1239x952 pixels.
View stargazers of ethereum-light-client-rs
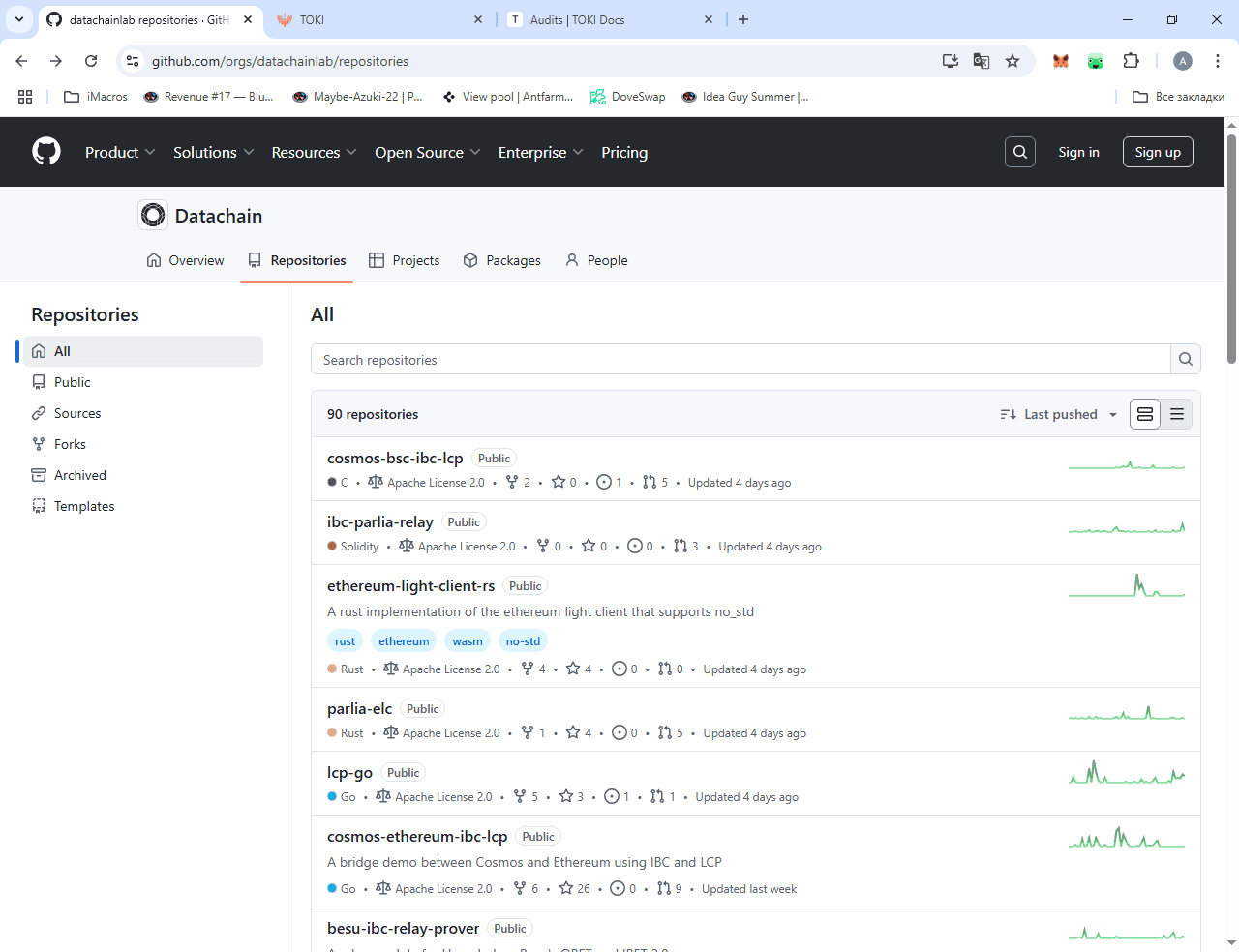click(579, 669)
